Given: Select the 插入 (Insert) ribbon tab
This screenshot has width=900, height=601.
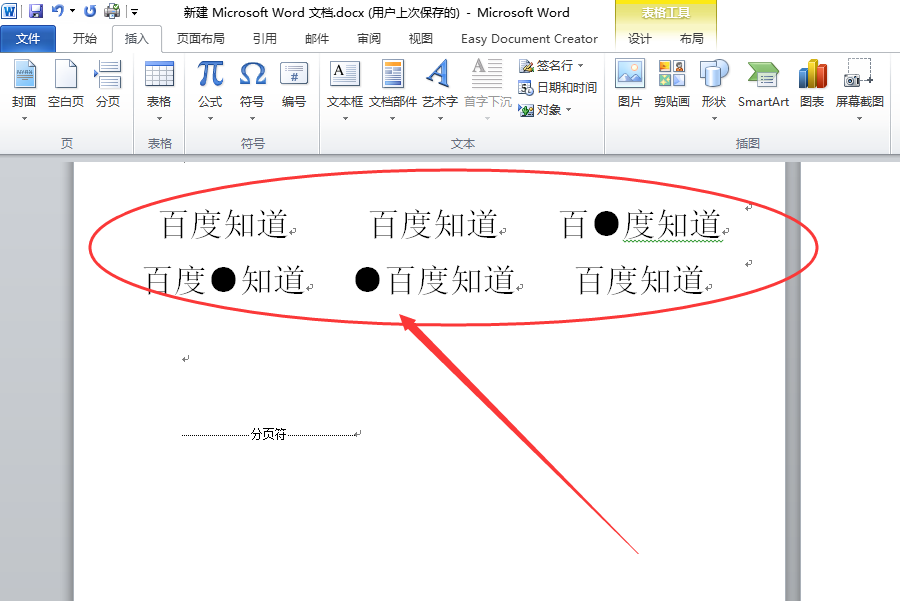Looking at the screenshot, I should pos(137,38).
